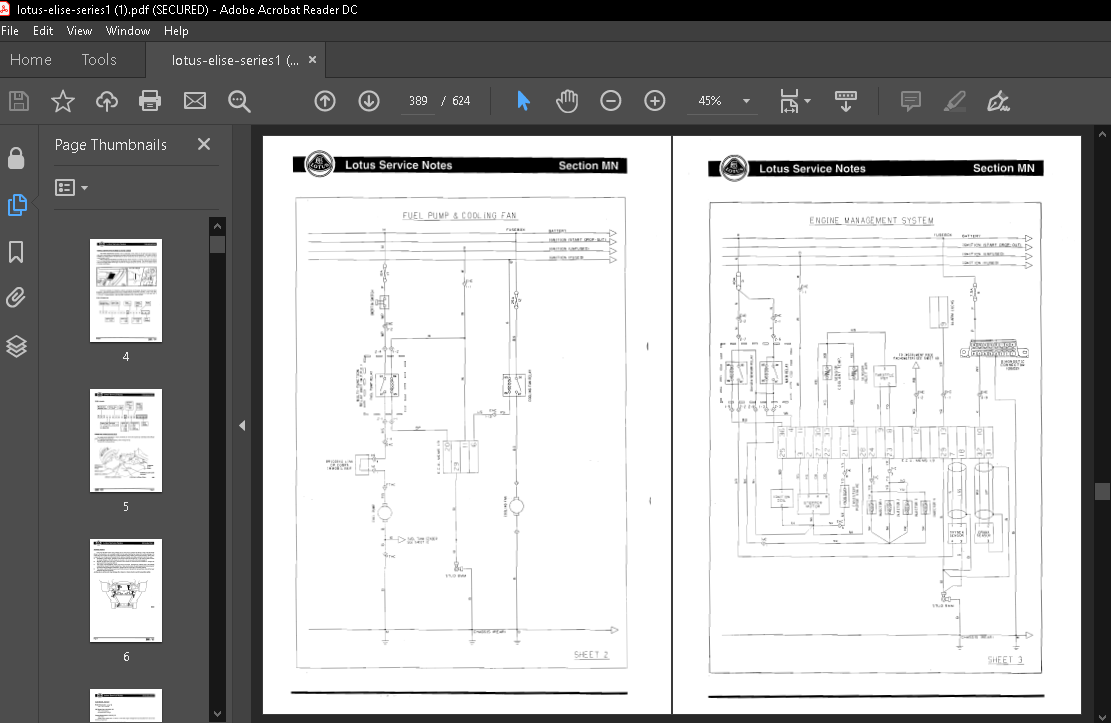This screenshot has width=1111, height=723.
Task: Click the scrolling mode keyboard icon
Action: pyautogui.click(x=846, y=101)
